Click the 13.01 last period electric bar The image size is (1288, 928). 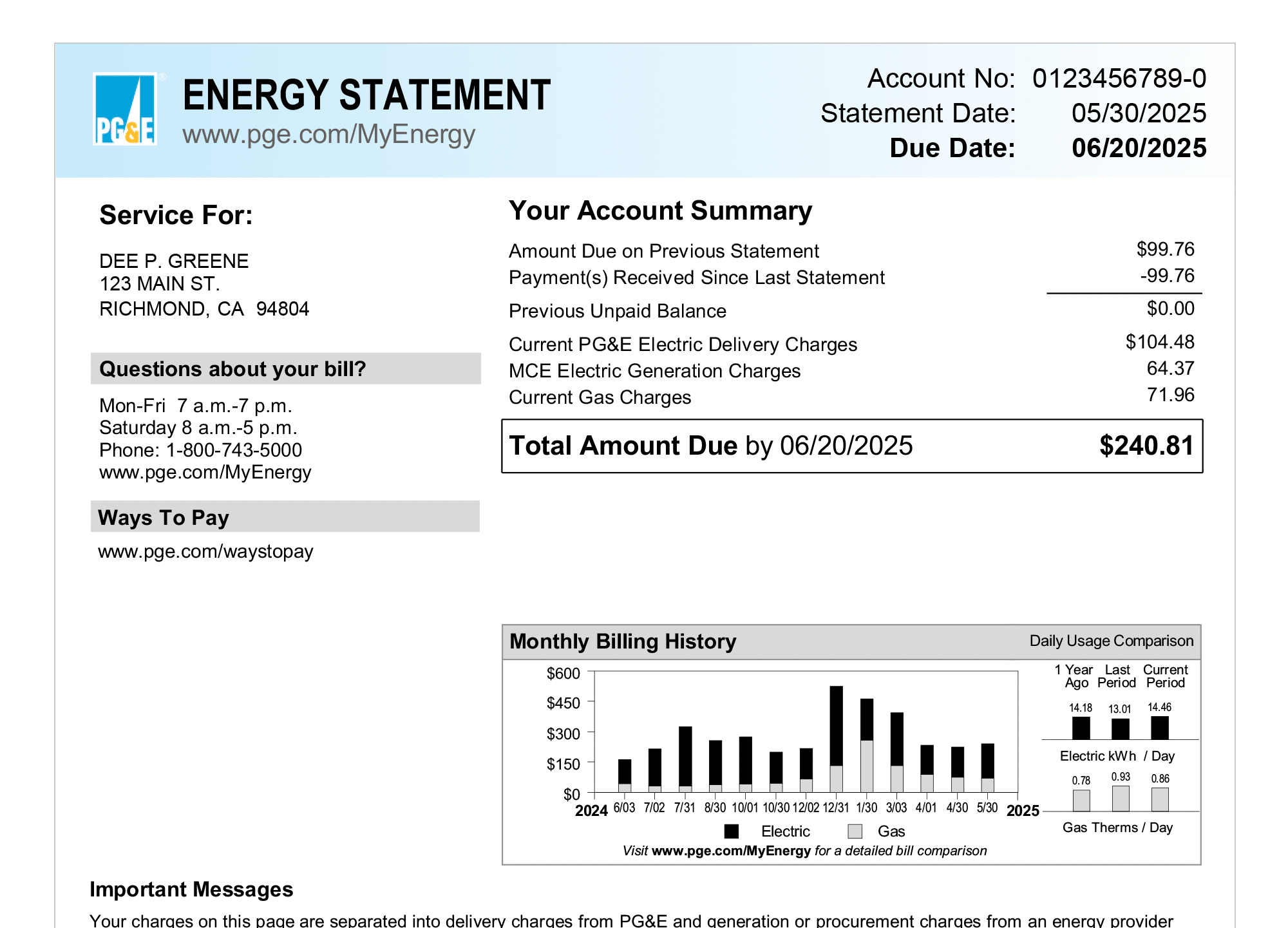tap(1120, 729)
